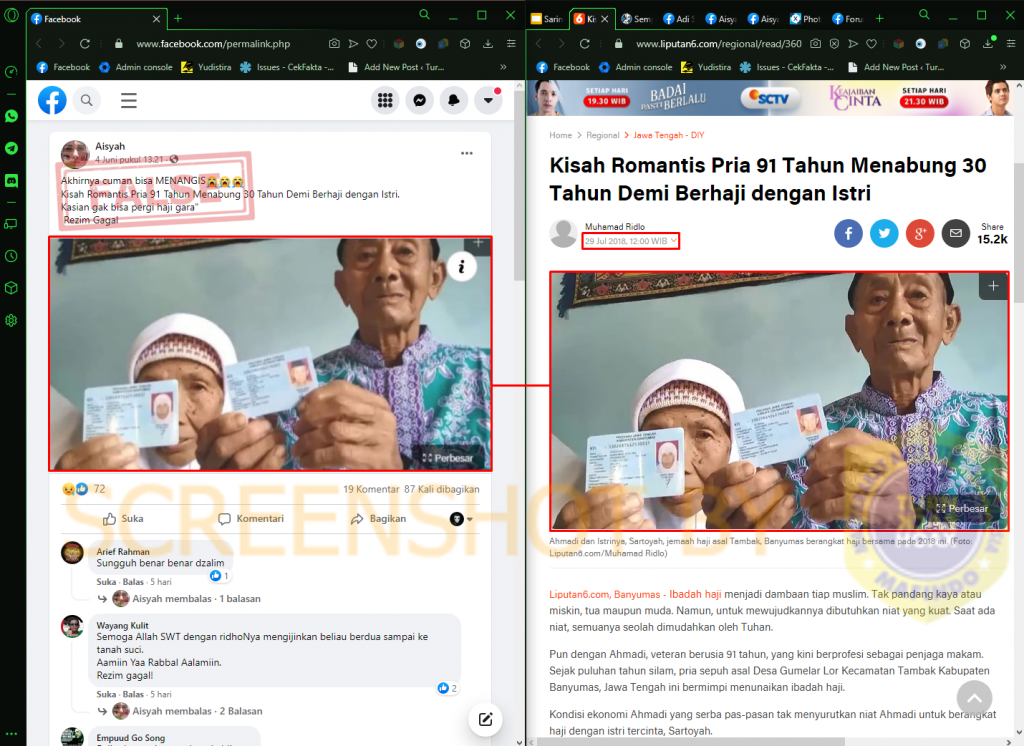Open WhatsApp from the Opera sidebar
This screenshot has height=746, width=1024.
pyautogui.click(x=11, y=116)
